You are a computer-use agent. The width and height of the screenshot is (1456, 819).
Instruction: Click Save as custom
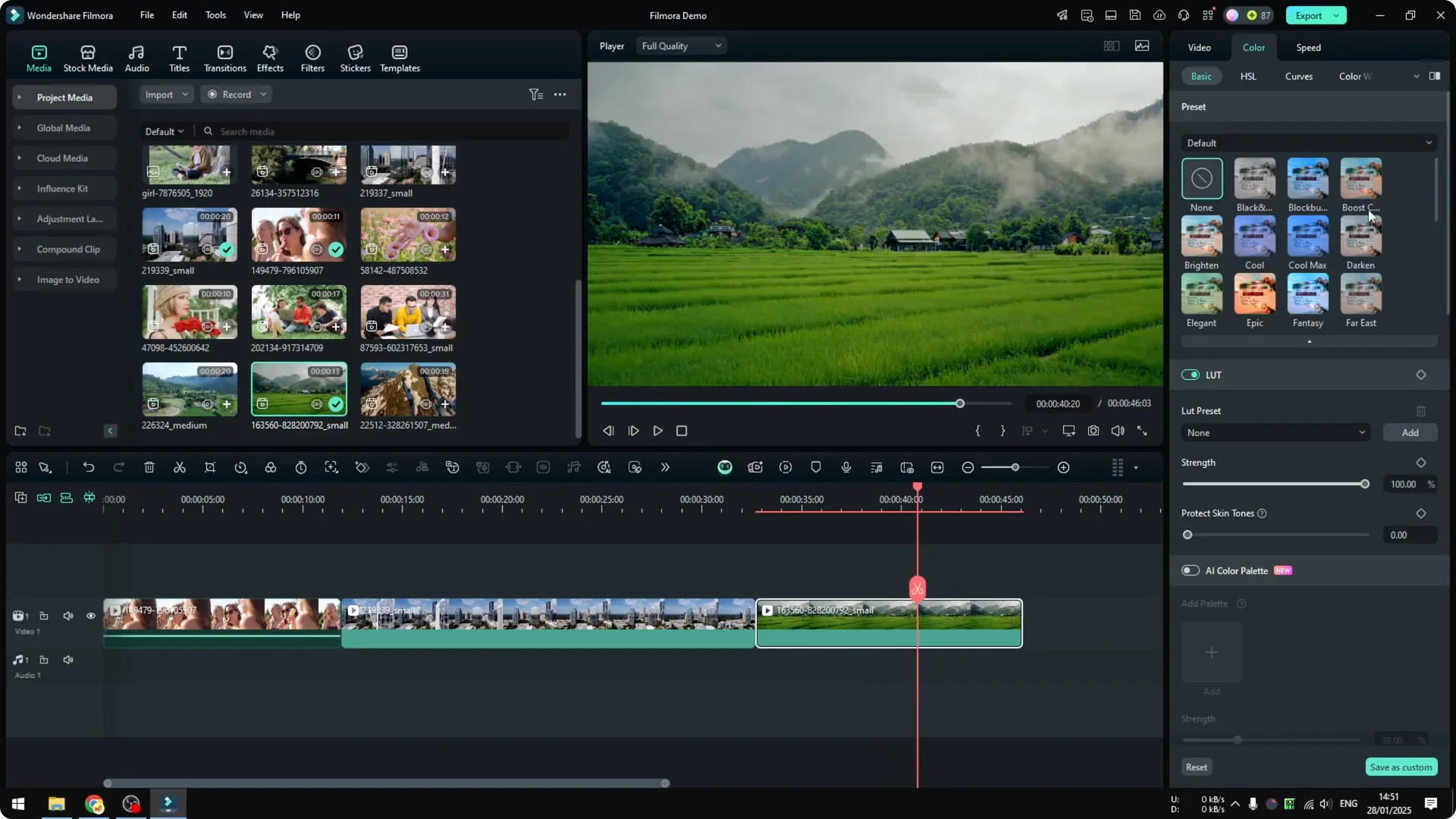[1401, 767]
